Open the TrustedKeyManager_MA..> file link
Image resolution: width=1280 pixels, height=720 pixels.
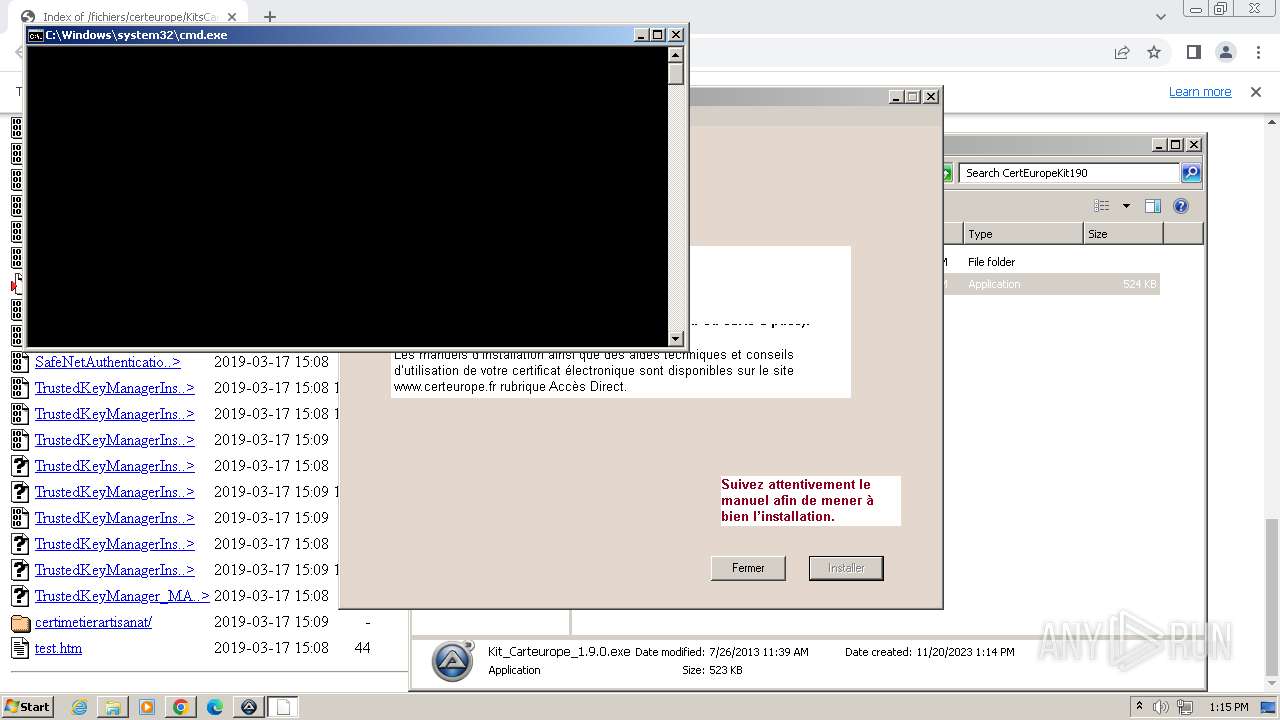click(122, 596)
